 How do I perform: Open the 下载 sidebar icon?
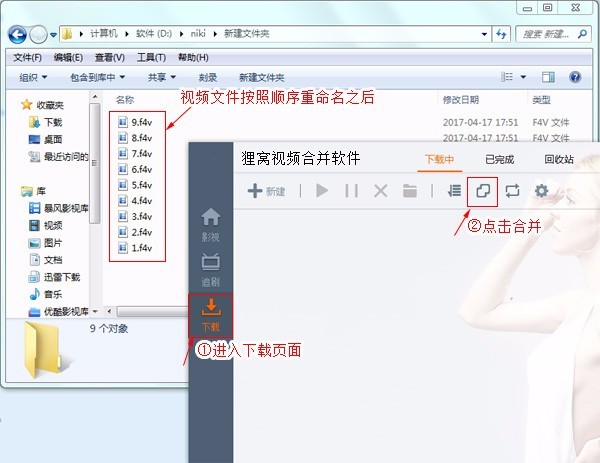(210, 316)
